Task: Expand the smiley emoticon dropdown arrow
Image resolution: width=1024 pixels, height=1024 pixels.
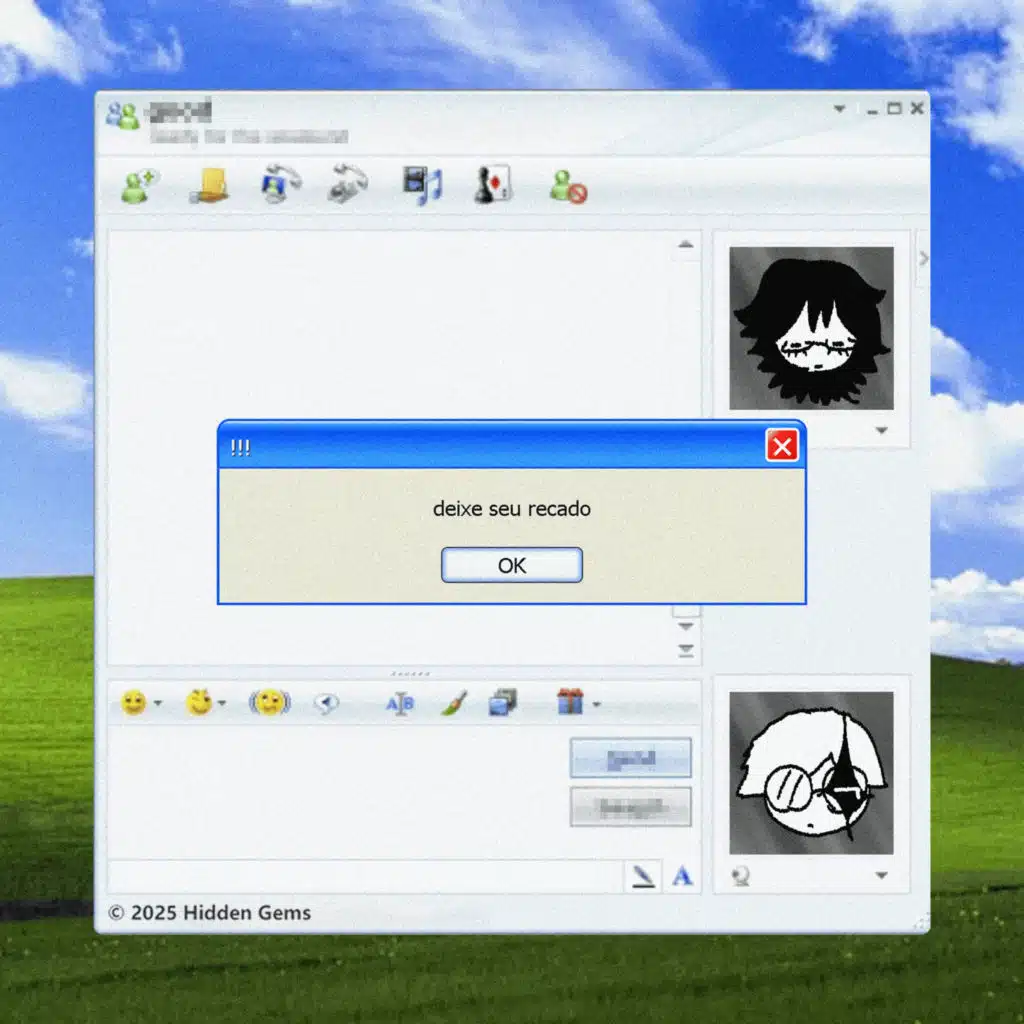Action: click(x=158, y=704)
